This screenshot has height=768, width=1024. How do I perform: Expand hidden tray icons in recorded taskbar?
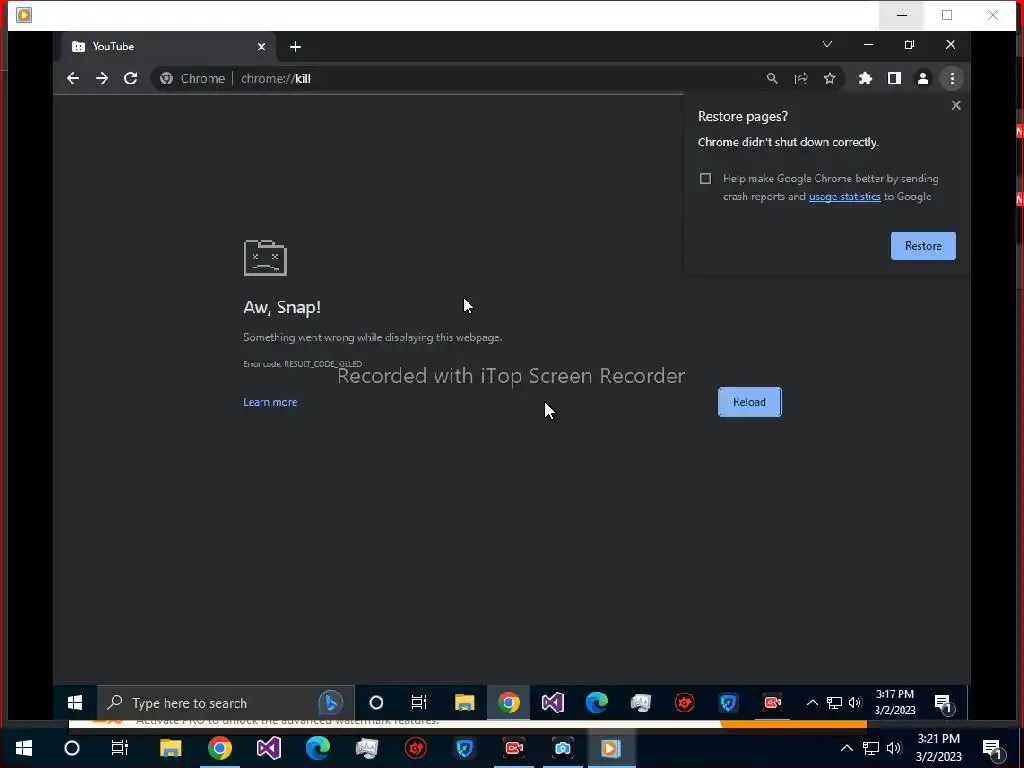812,703
